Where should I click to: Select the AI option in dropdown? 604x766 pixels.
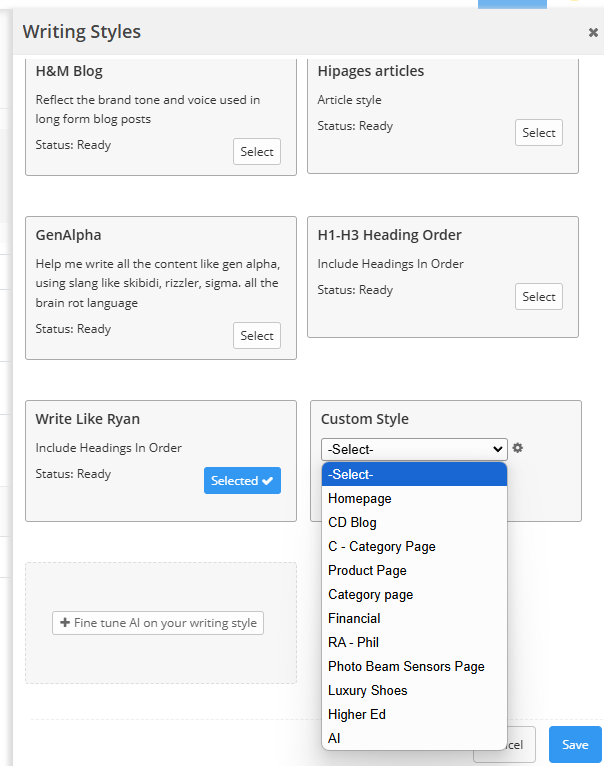click(x=334, y=738)
